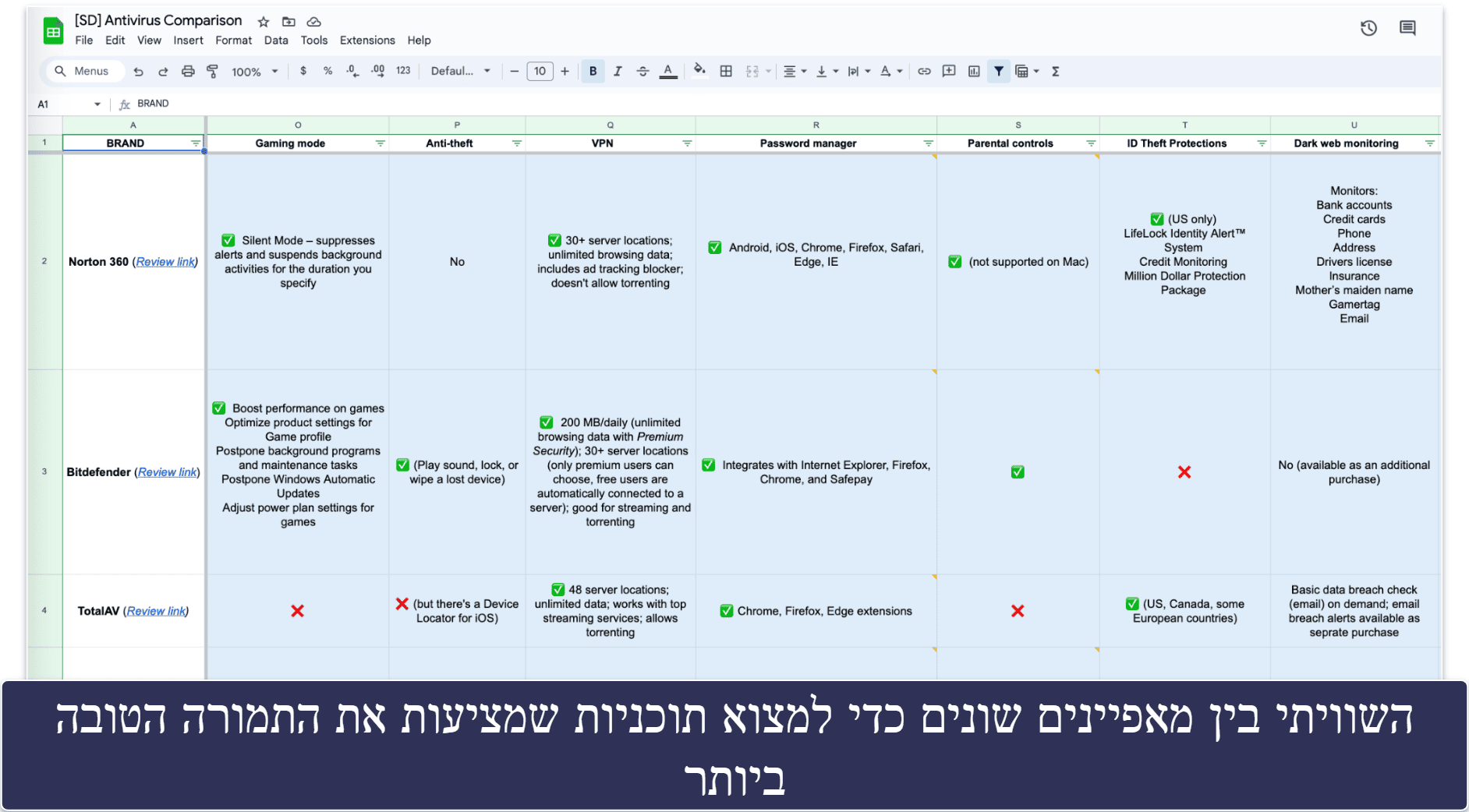Insert a link
Image resolution: width=1469 pixels, height=812 pixels.
(x=924, y=71)
